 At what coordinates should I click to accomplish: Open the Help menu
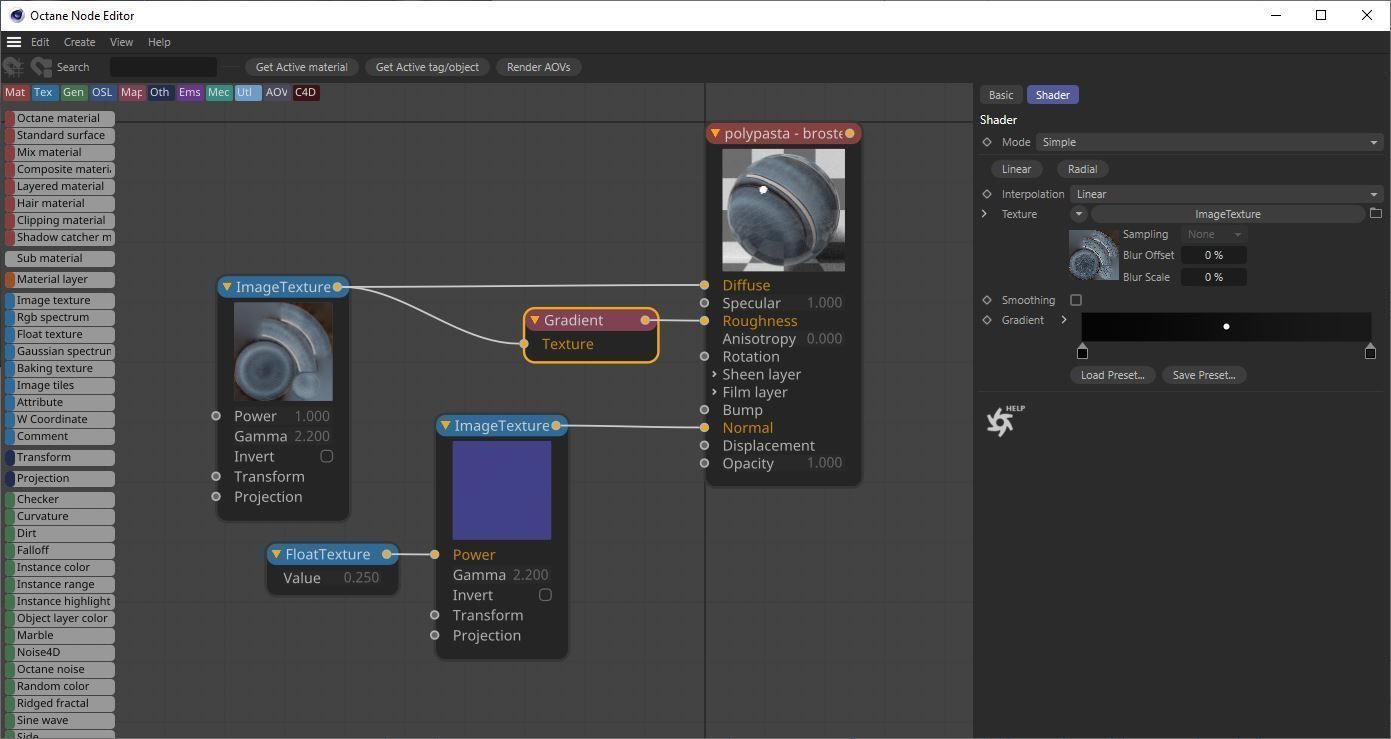[159, 42]
